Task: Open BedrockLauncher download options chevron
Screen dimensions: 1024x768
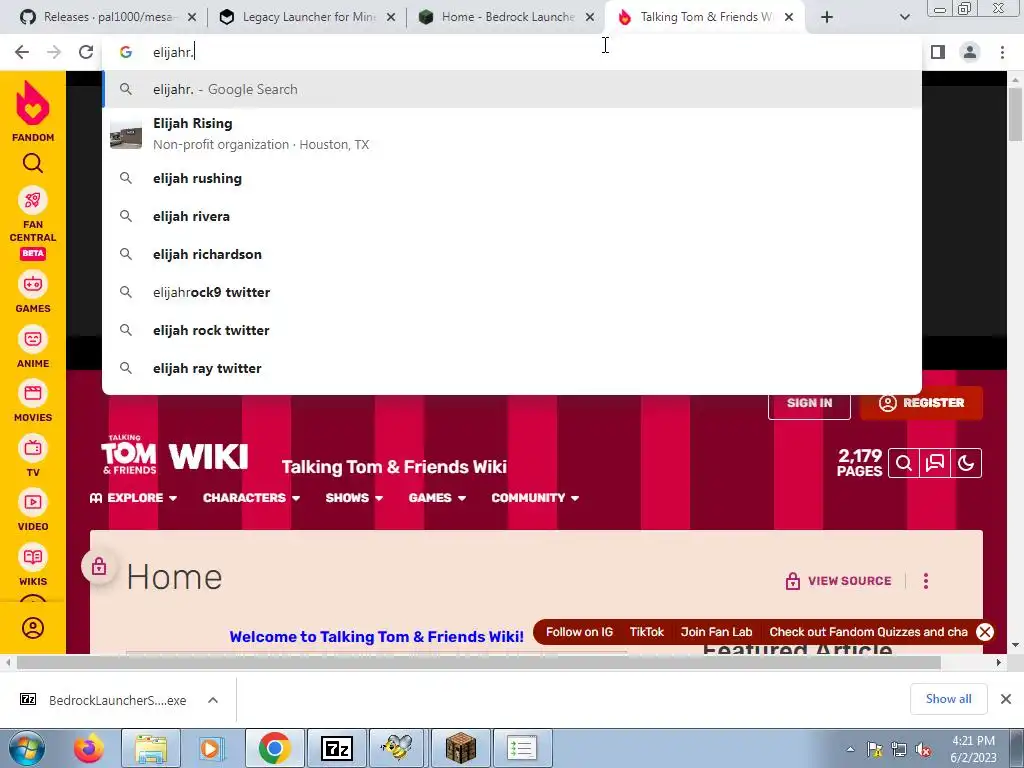Action: 213,700
